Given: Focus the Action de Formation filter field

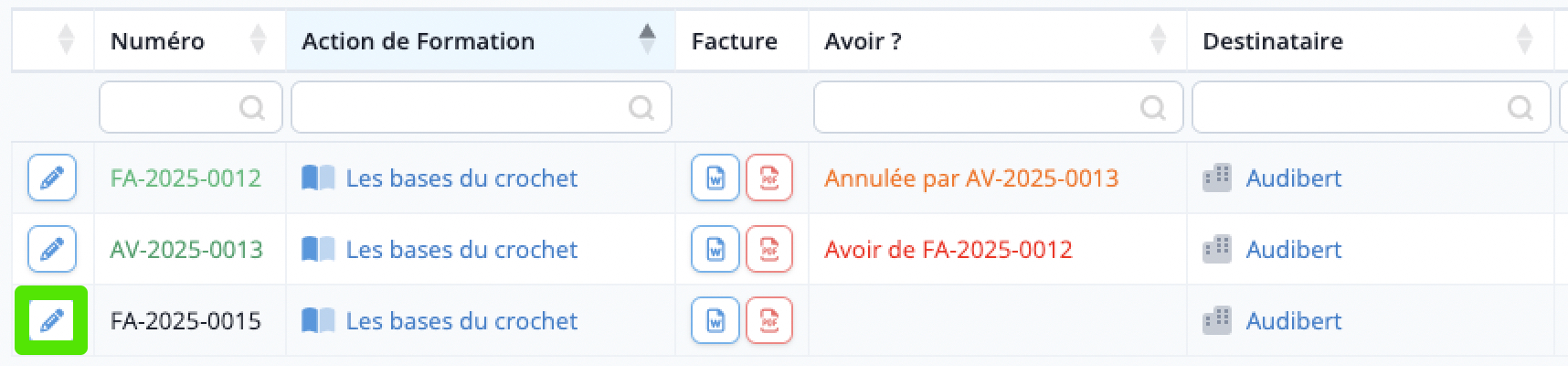Looking at the screenshot, I should click(482, 107).
